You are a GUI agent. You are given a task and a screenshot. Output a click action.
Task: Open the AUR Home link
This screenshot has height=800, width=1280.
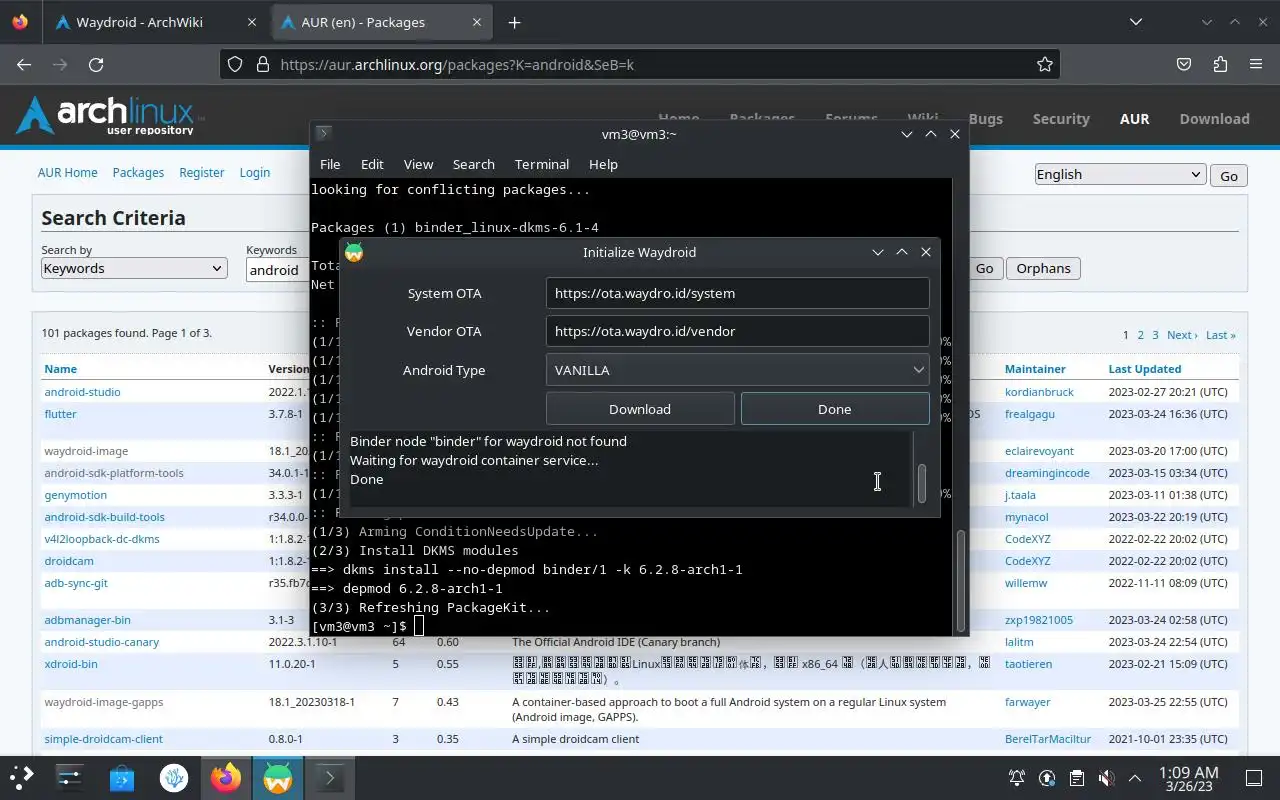pos(68,172)
